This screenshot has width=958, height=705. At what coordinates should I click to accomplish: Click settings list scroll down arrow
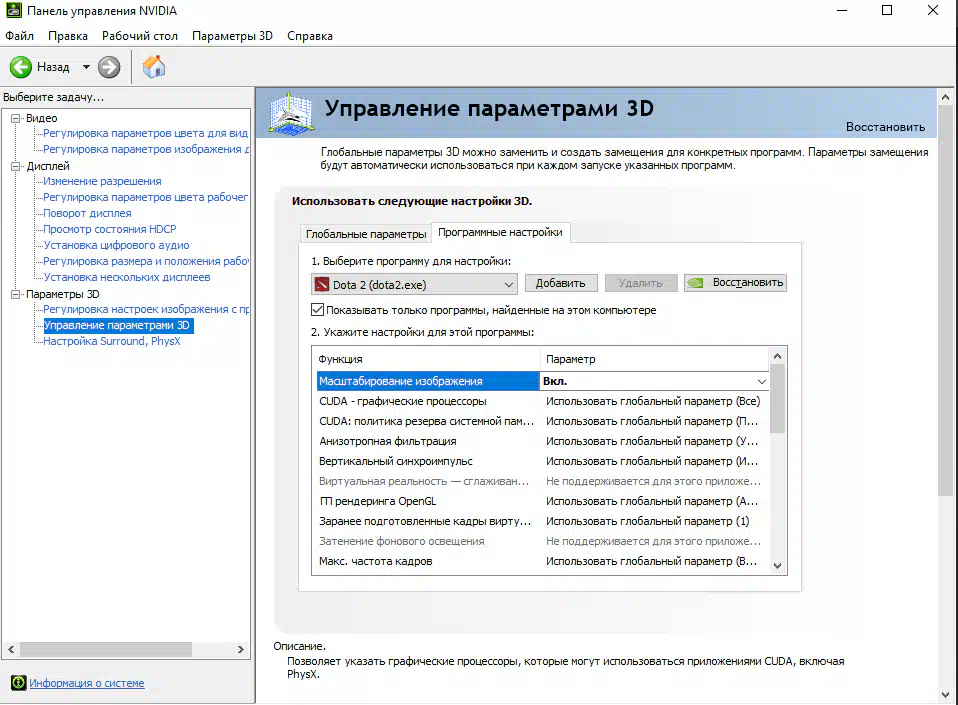(x=778, y=566)
